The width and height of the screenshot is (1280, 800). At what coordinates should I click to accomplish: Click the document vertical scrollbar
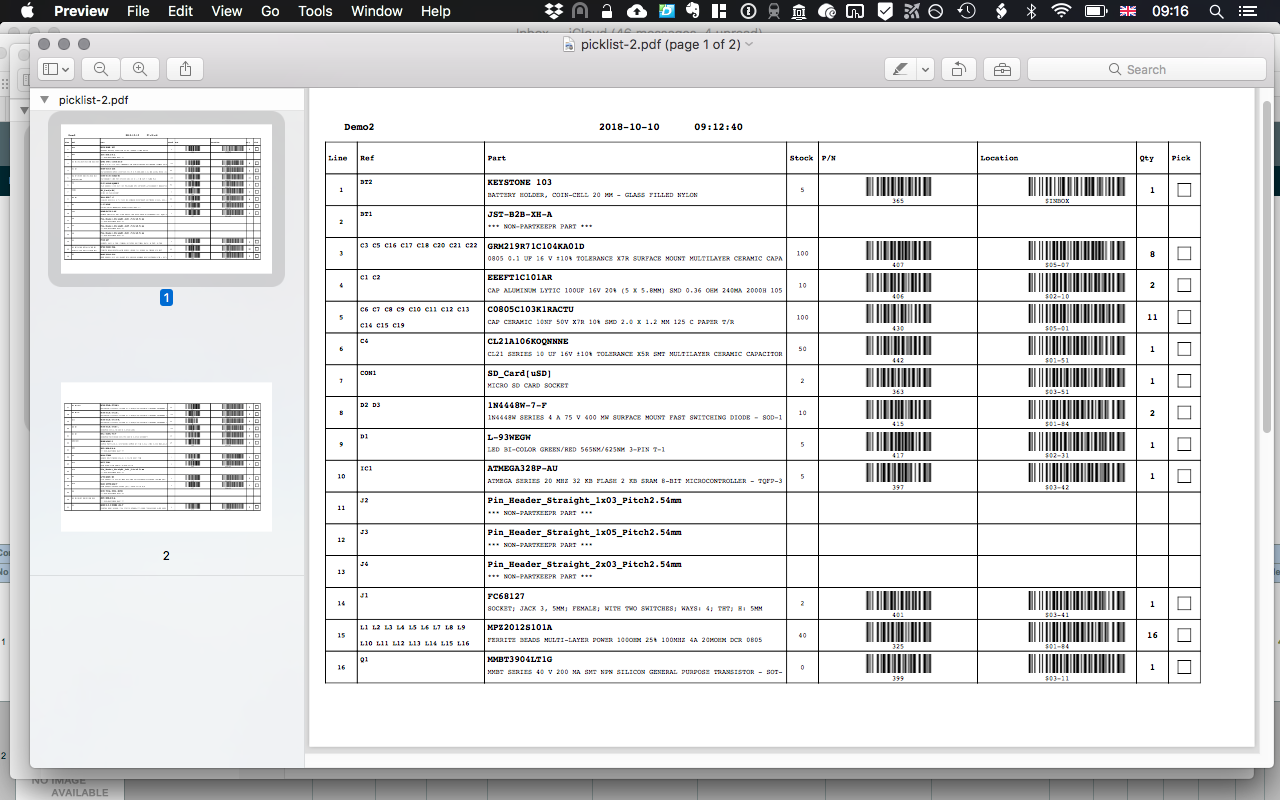(1266, 266)
